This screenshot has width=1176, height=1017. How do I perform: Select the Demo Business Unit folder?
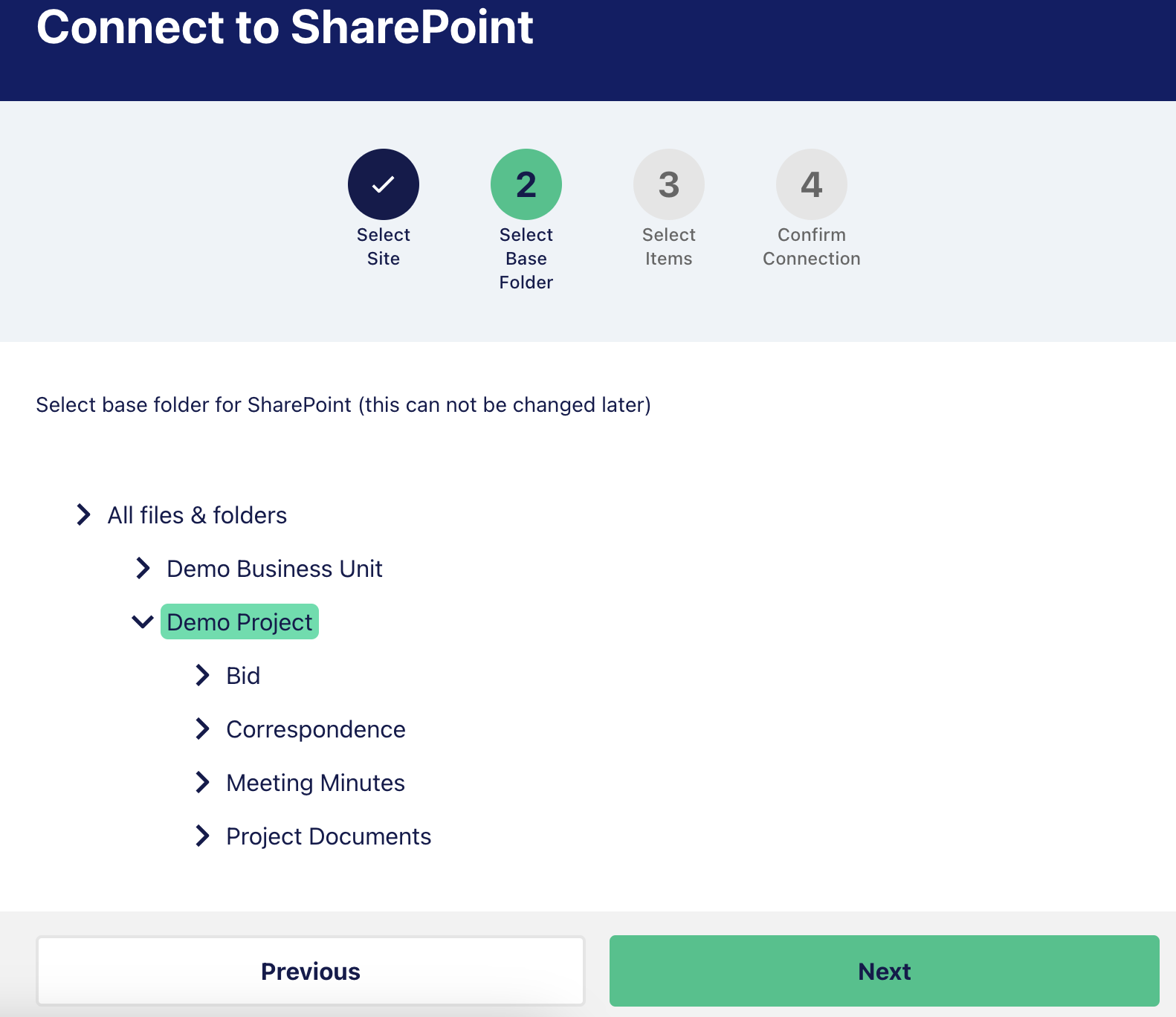click(x=274, y=569)
